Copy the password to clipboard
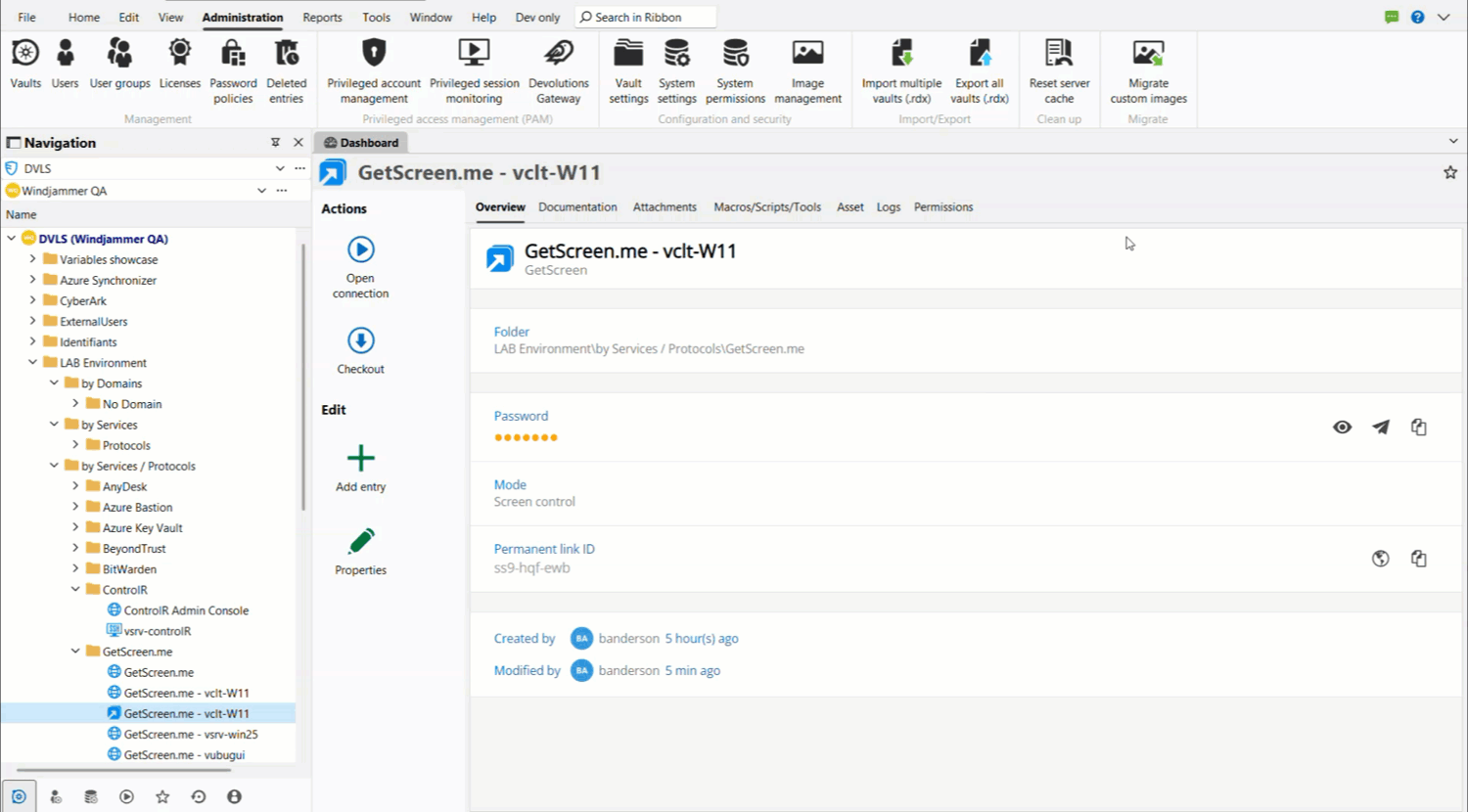Viewport: 1468px width, 812px height. (x=1419, y=427)
